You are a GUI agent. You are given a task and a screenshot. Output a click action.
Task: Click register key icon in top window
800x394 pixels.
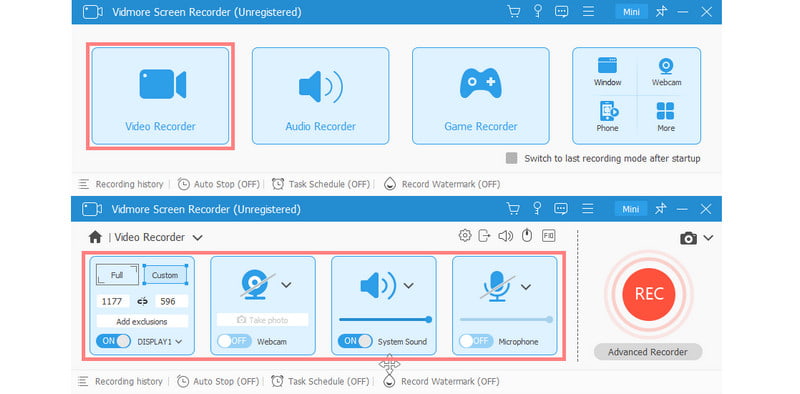(x=537, y=11)
